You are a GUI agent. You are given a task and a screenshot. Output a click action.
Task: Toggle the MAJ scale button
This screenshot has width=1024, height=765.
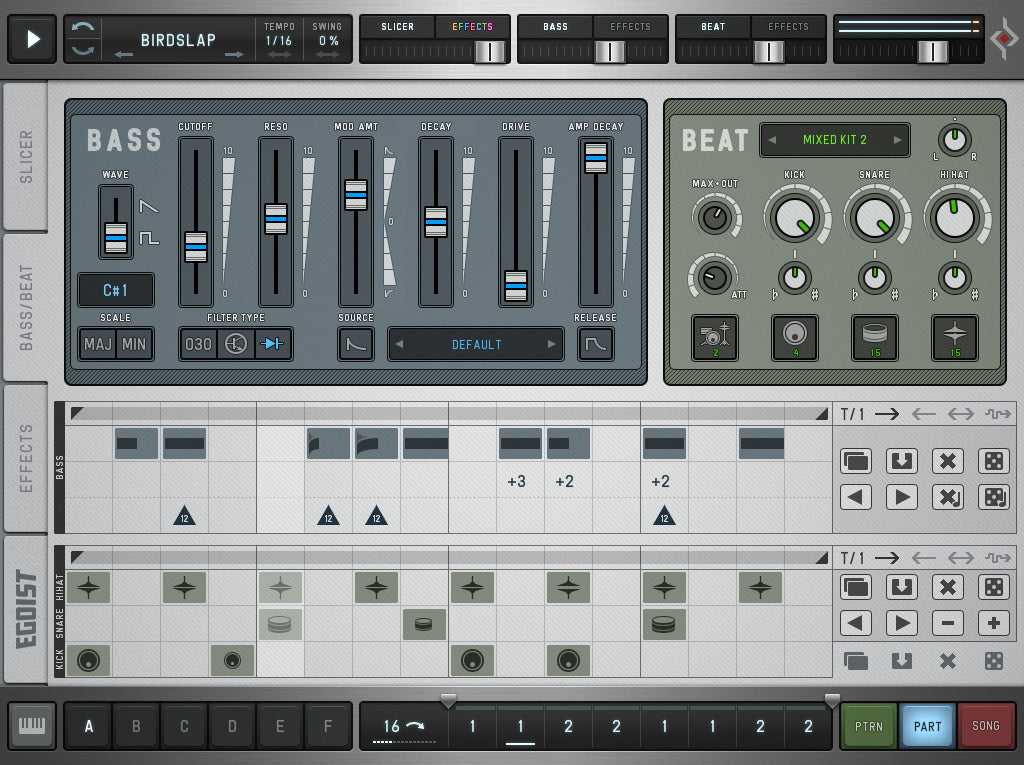coord(98,344)
